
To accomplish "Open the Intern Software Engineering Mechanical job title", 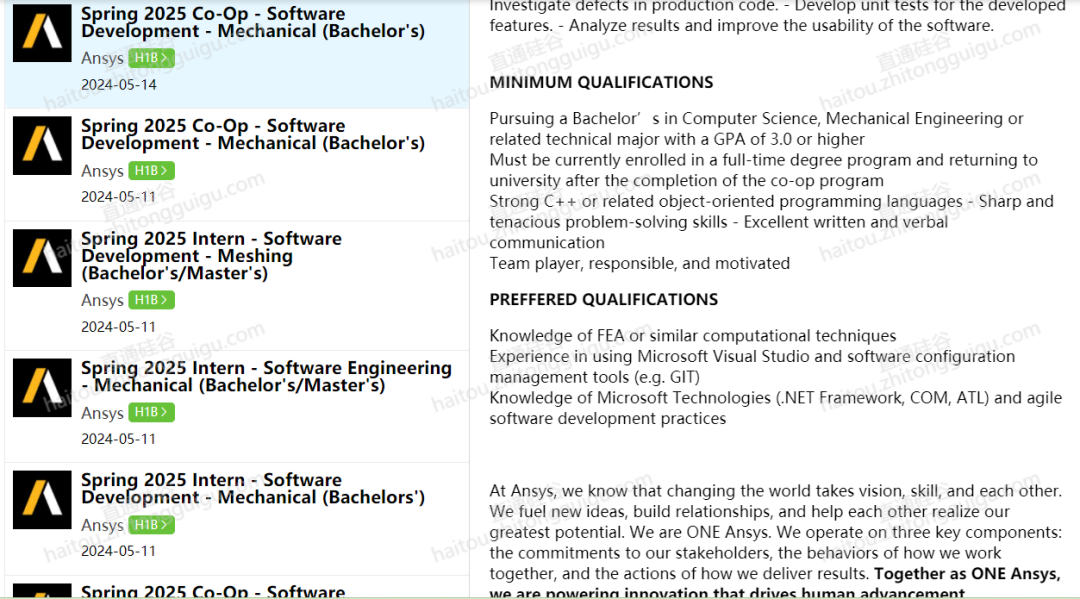I will 267,376.
